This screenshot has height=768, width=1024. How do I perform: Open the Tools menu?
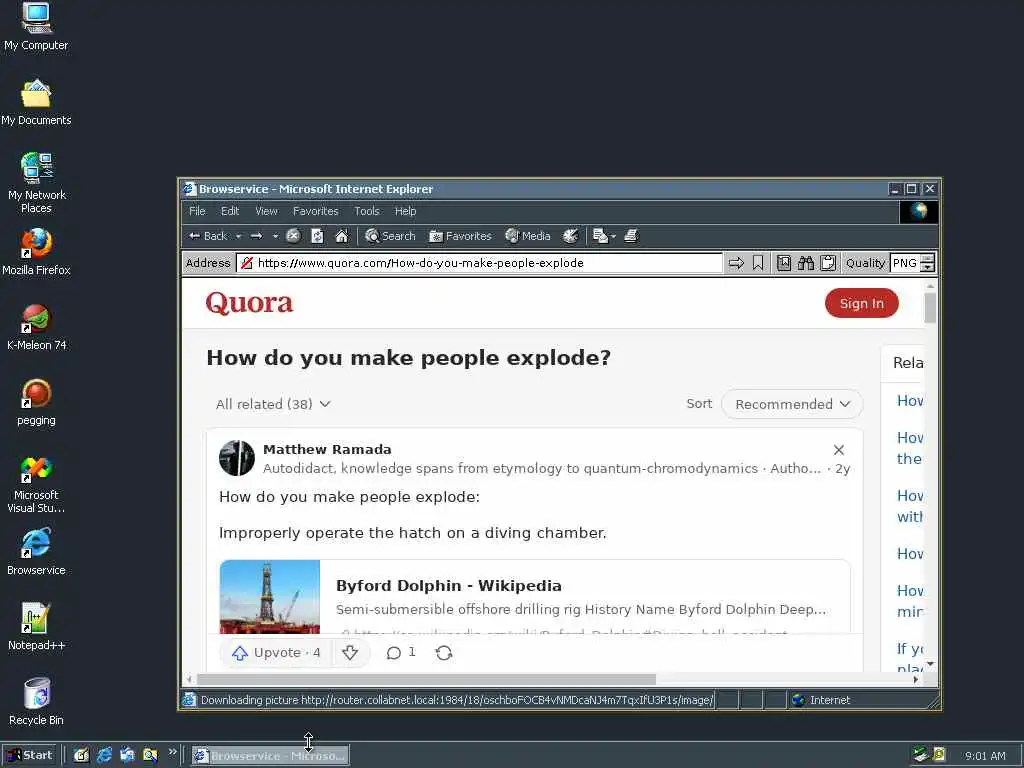367,212
